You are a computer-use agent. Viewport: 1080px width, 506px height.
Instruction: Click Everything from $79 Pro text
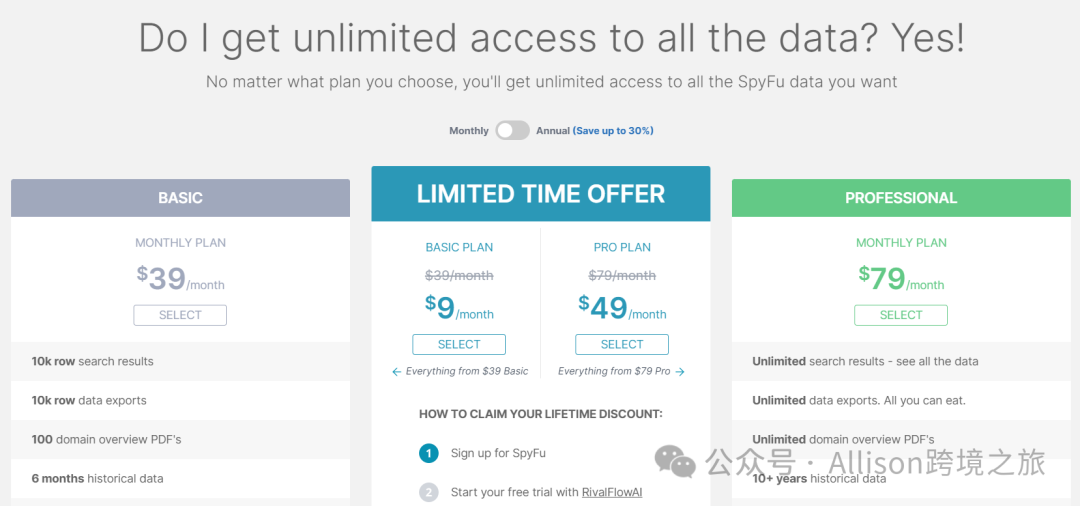614,372
